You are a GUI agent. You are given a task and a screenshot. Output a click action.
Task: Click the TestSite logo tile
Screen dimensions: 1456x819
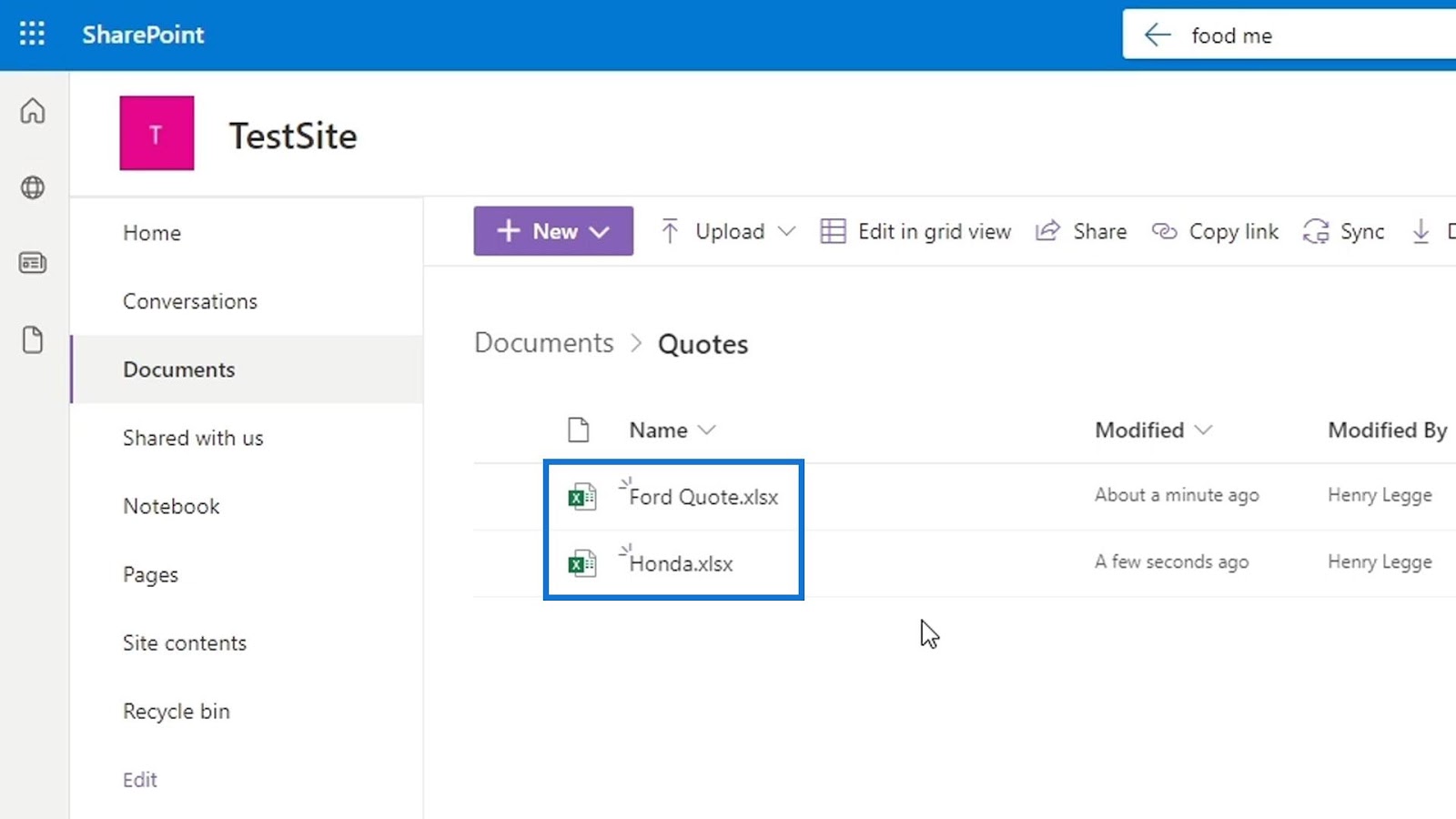157,134
